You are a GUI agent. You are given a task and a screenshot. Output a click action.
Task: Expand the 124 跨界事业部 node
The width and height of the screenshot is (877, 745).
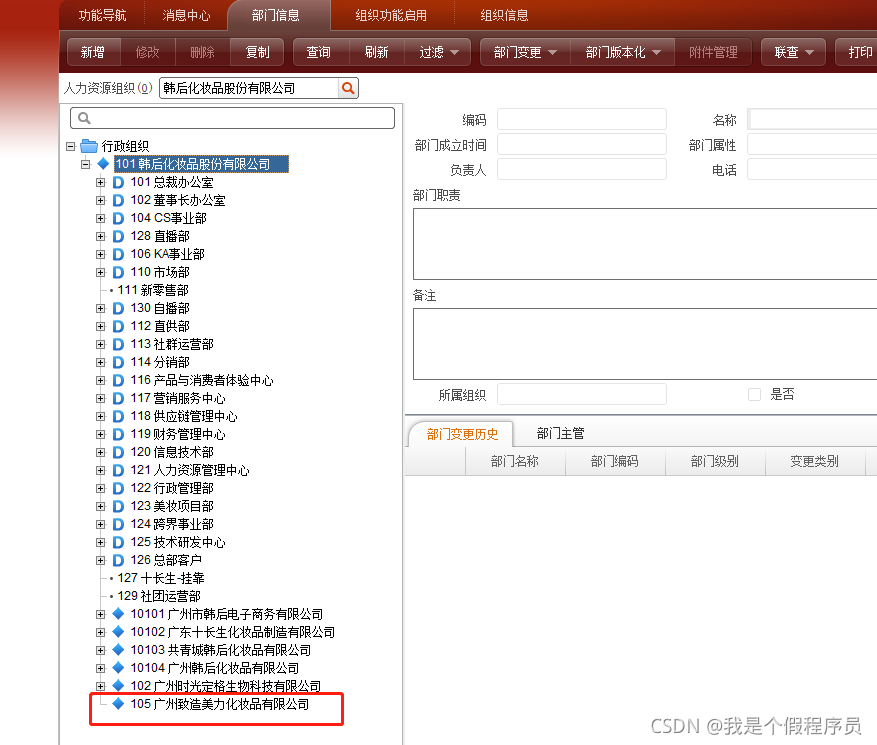tap(101, 524)
